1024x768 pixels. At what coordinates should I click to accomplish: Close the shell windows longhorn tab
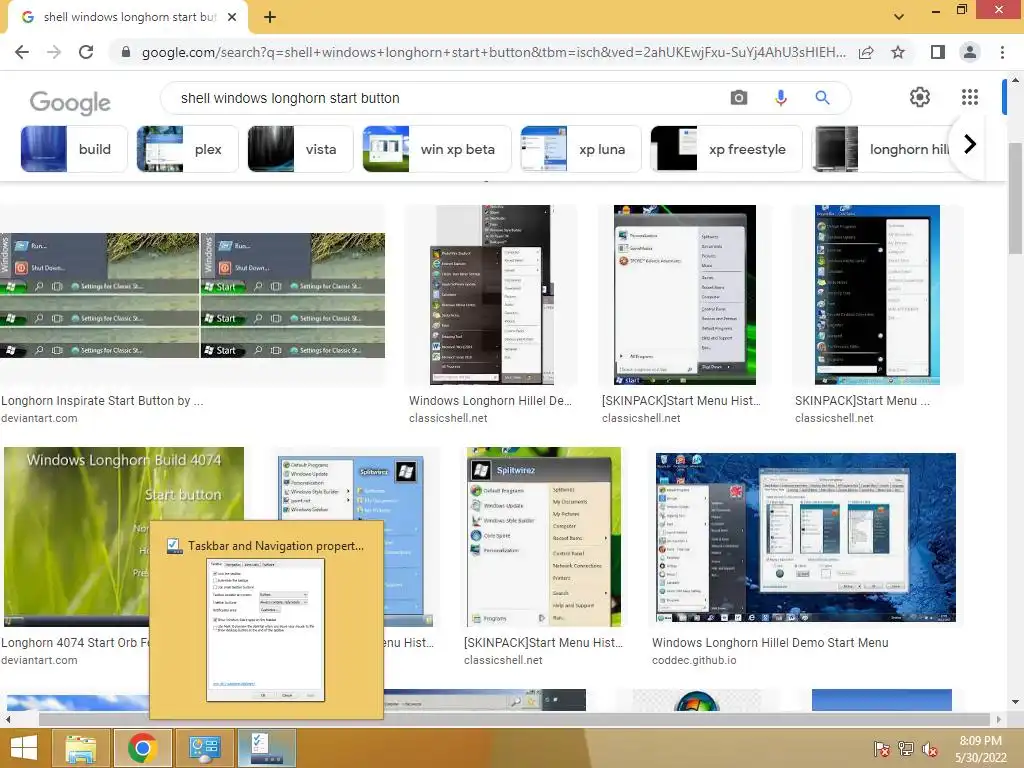tap(232, 17)
